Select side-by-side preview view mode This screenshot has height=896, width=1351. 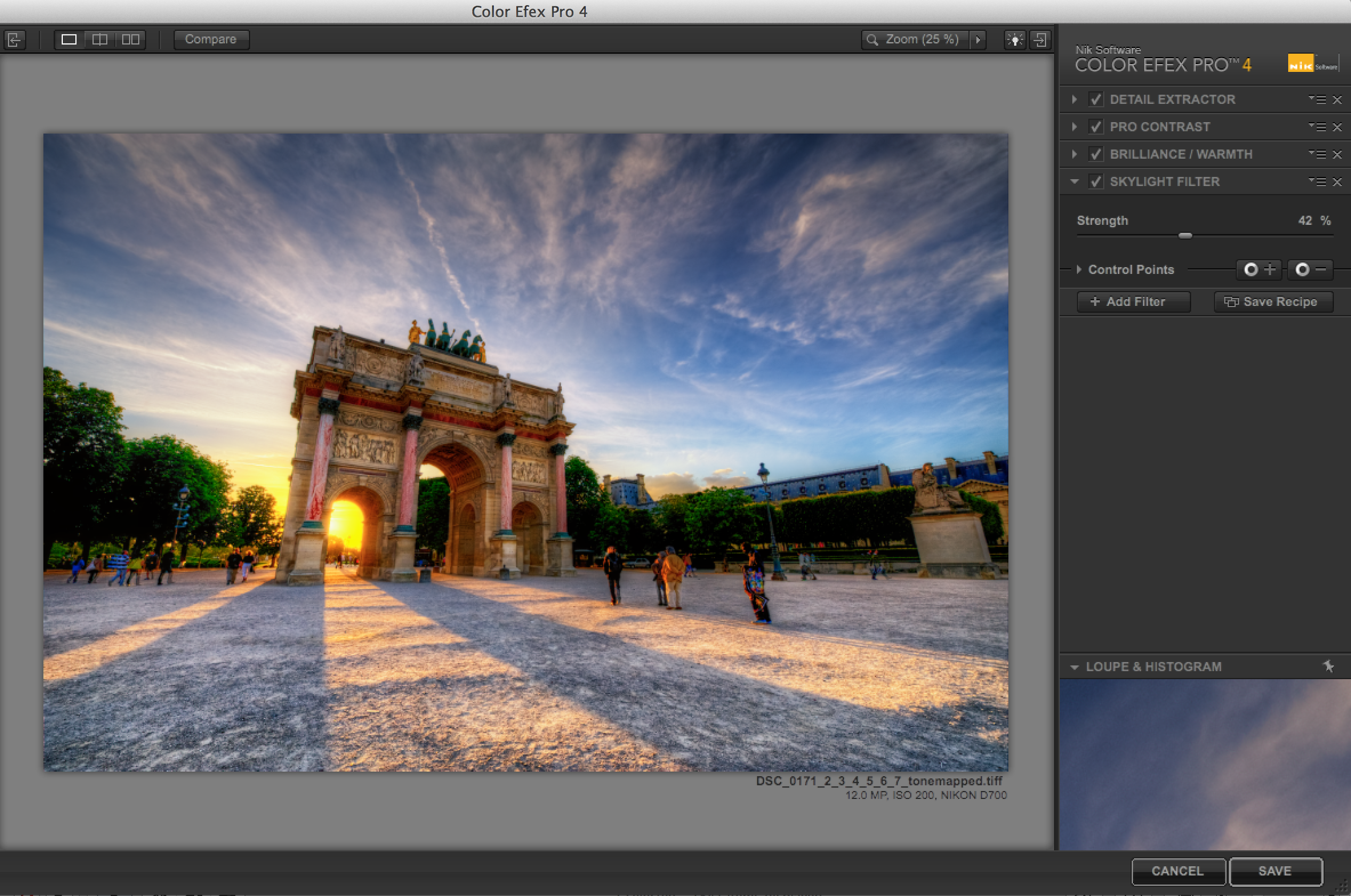coord(130,39)
